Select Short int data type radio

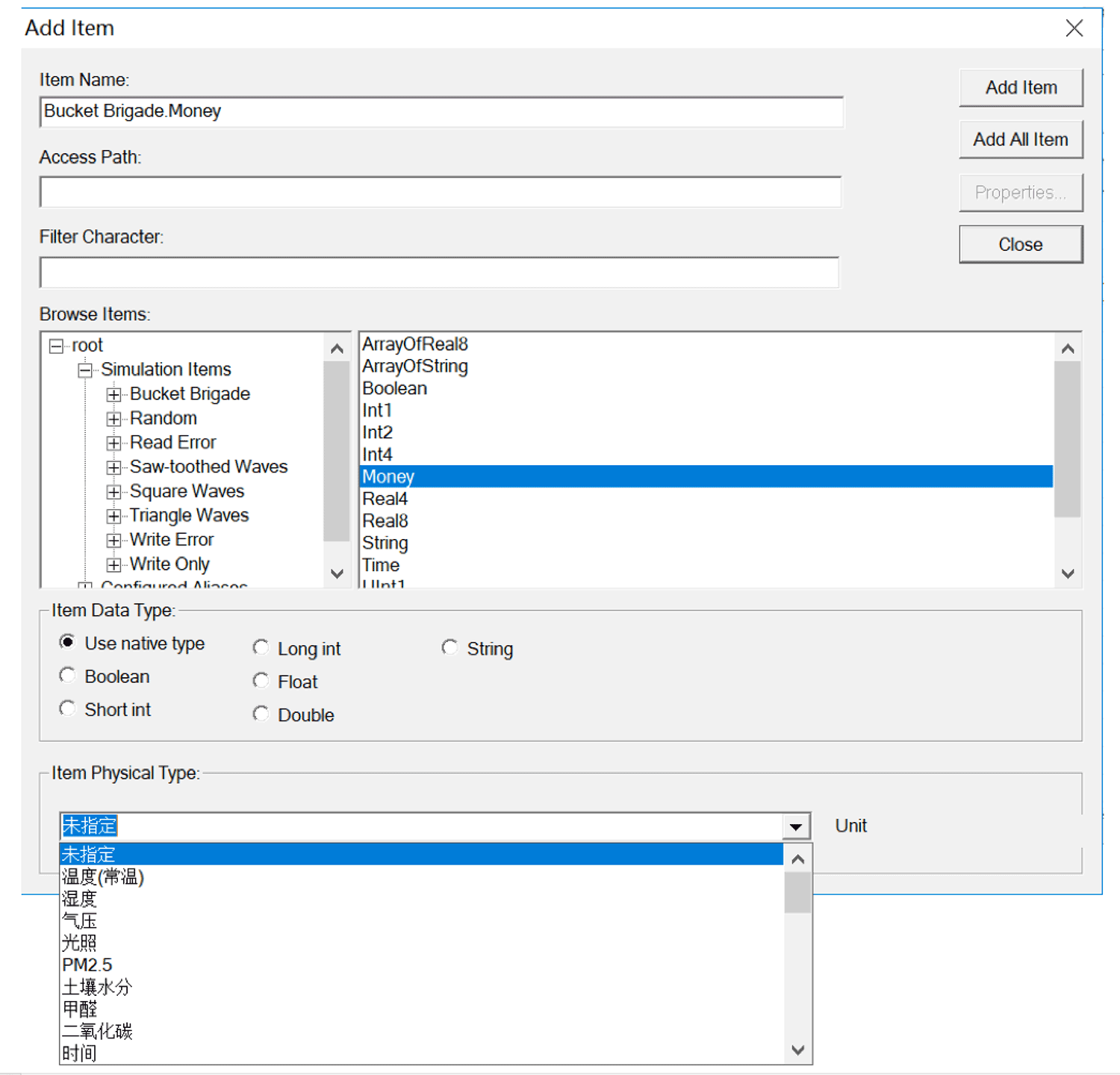[67, 708]
